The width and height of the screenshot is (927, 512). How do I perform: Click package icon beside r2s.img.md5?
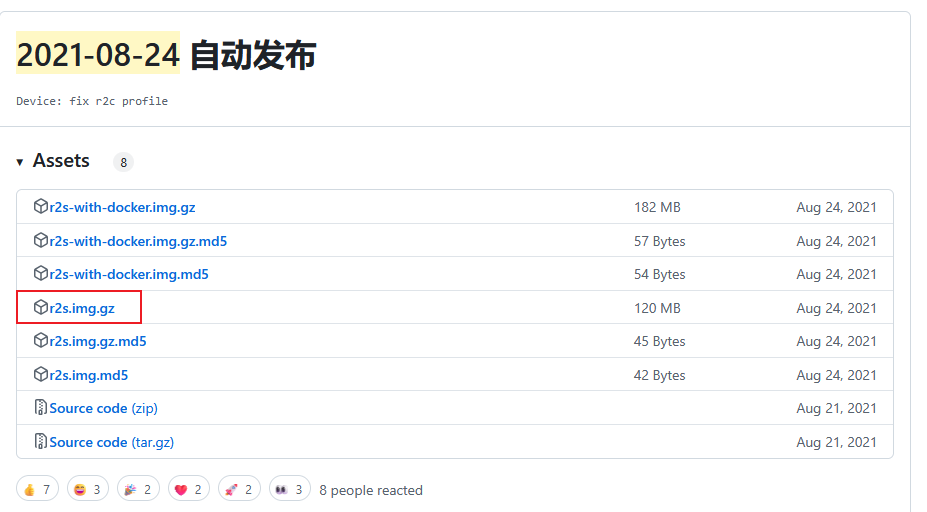pyautogui.click(x=41, y=375)
